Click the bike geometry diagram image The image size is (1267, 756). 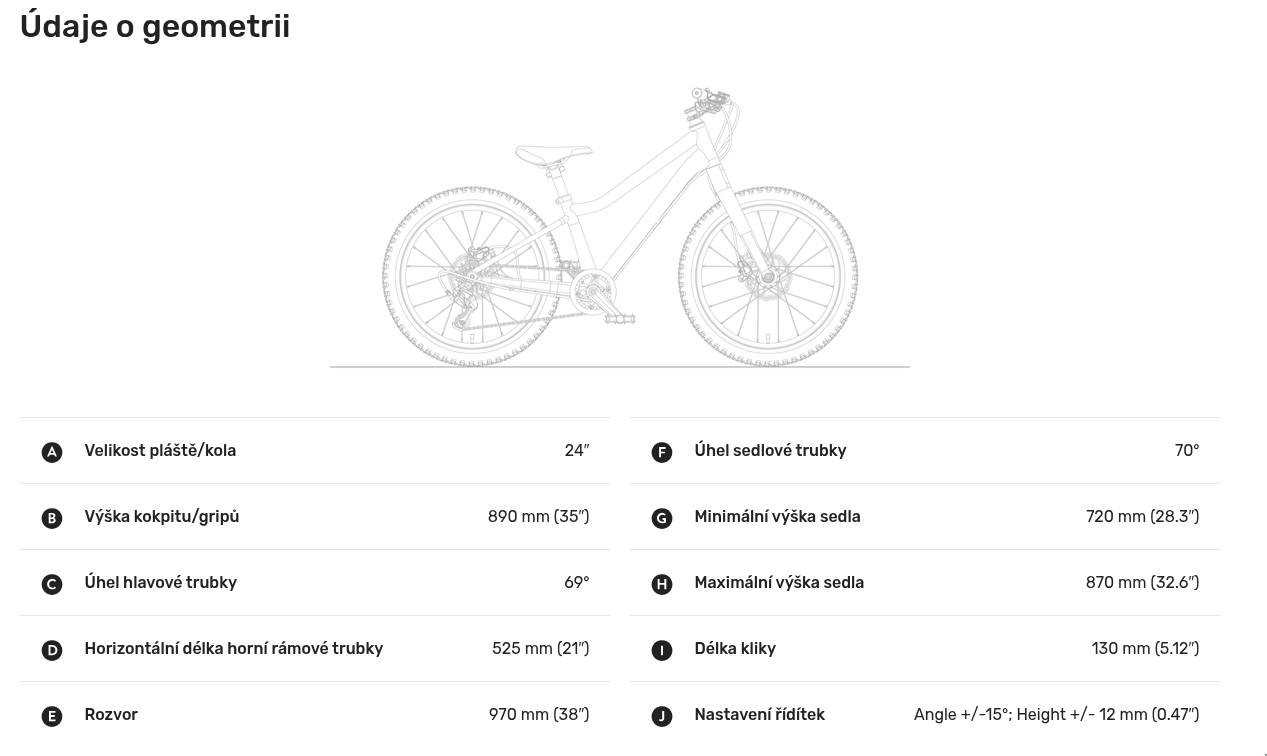point(620,230)
